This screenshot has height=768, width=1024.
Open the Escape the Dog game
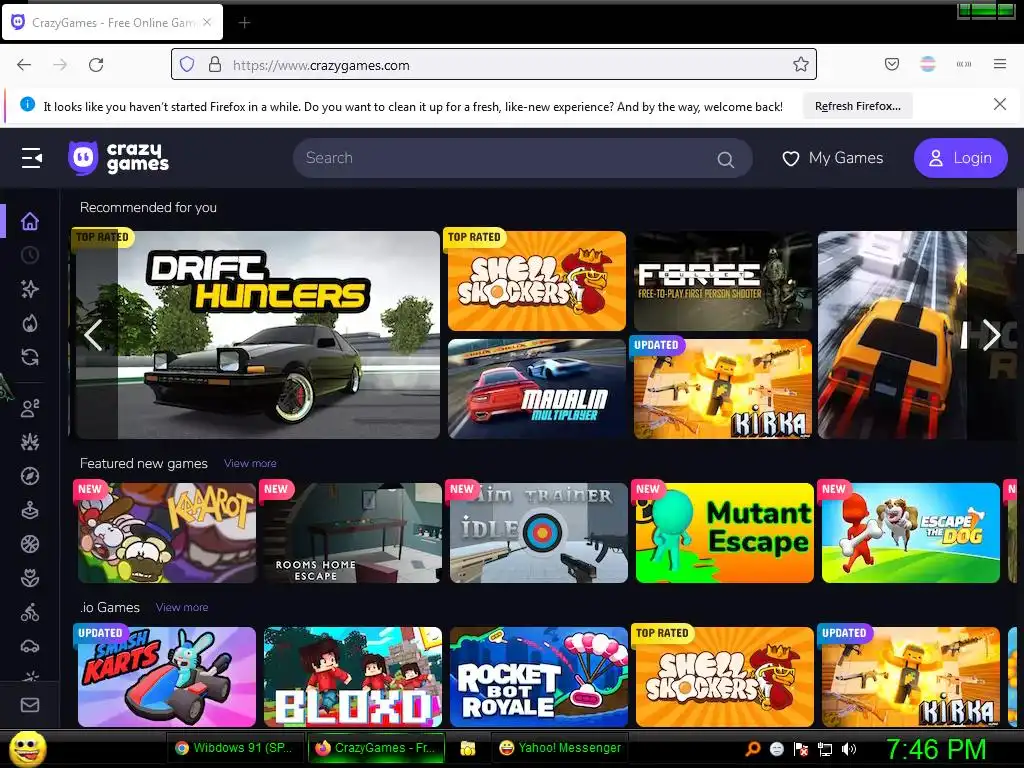pyautogui.click(x=911, y=533)
